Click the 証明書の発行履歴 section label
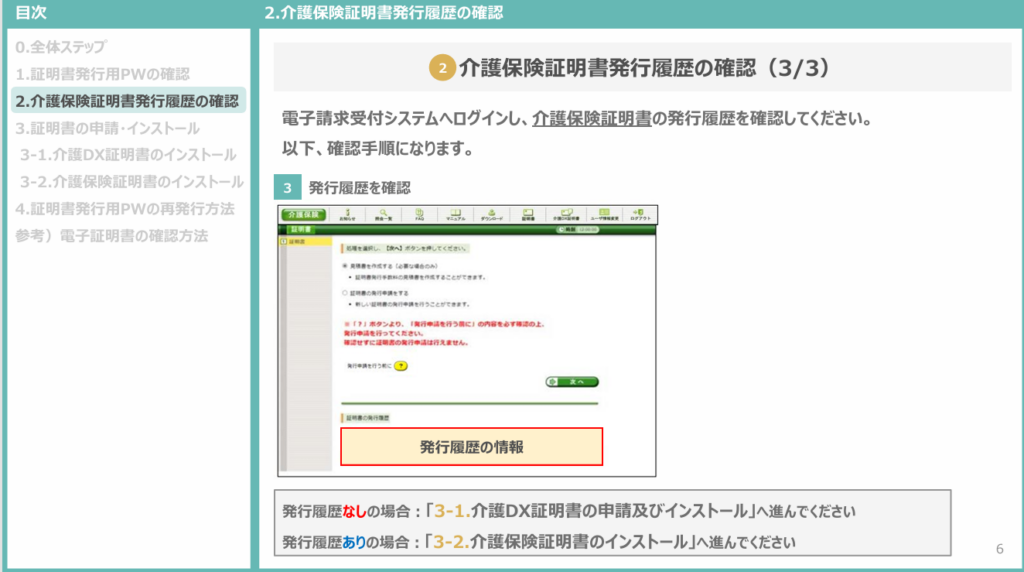The height and width of the screenshot is (572, 1024). tap(367, 418)
